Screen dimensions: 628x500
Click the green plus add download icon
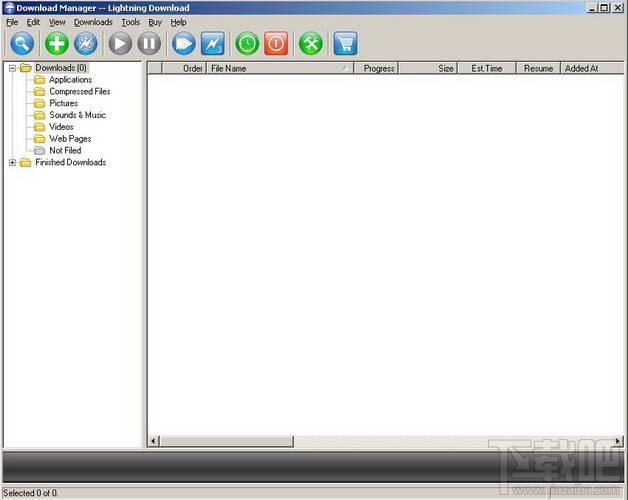point(56,43)
